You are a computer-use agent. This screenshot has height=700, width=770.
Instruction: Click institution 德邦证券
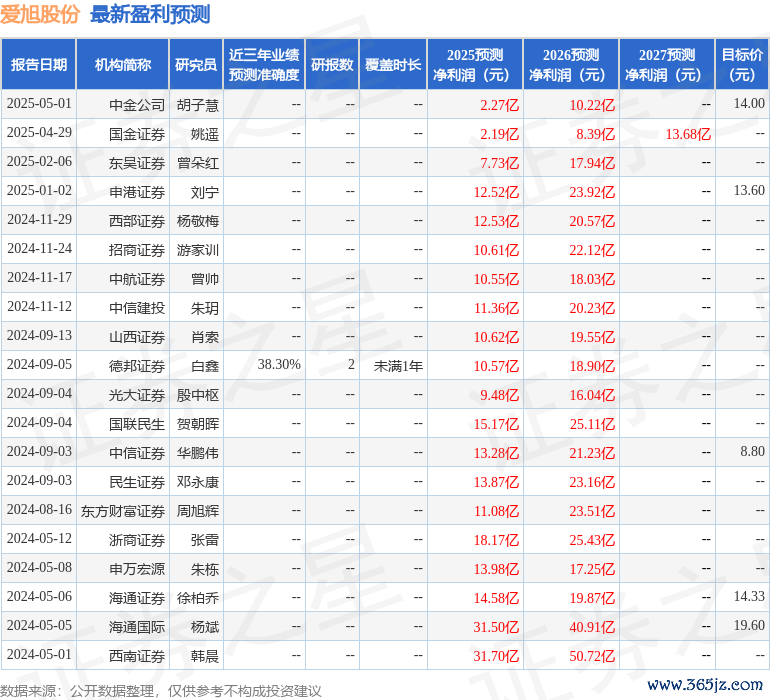pos(137,366)
